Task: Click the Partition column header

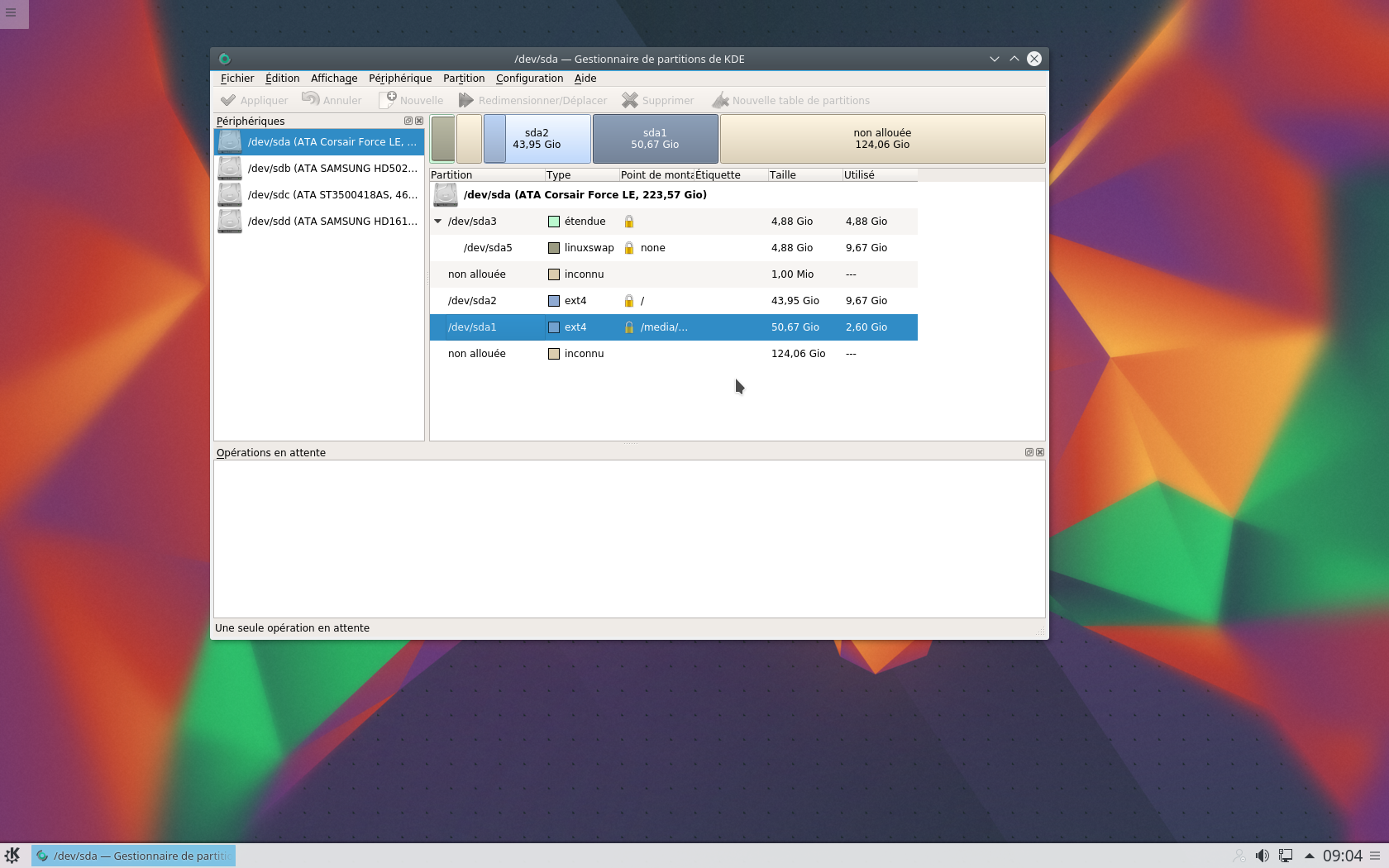Action: tap(487, 175)
